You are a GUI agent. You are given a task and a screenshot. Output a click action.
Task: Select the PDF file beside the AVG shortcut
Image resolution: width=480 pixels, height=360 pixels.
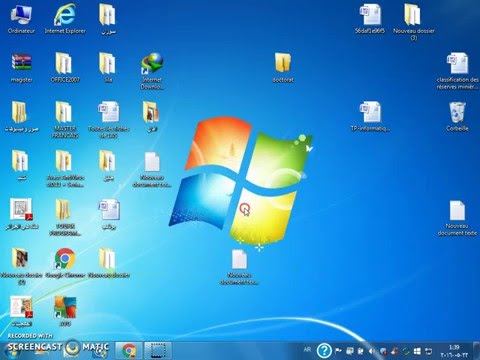[21, 311]
